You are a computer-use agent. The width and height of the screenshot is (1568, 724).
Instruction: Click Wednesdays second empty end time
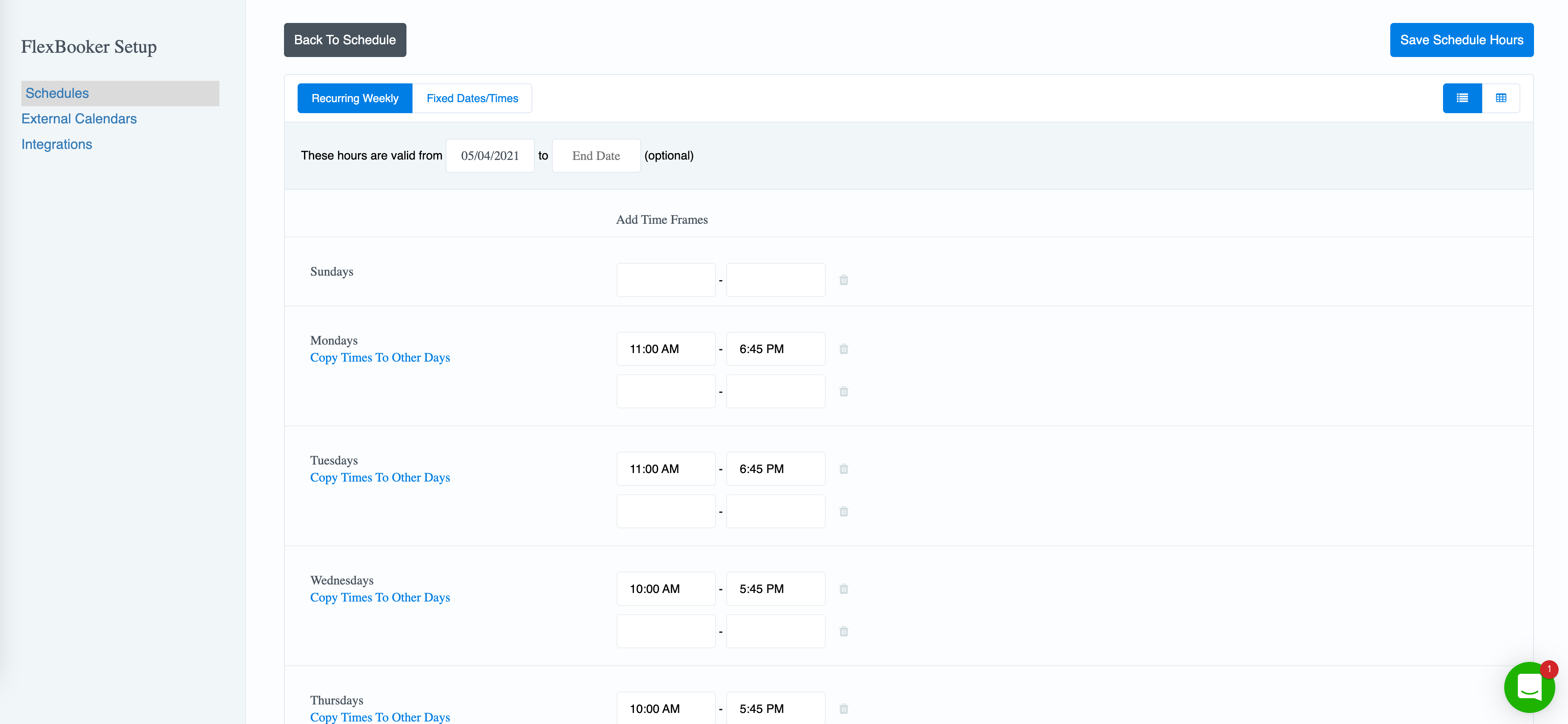point(775,631)
